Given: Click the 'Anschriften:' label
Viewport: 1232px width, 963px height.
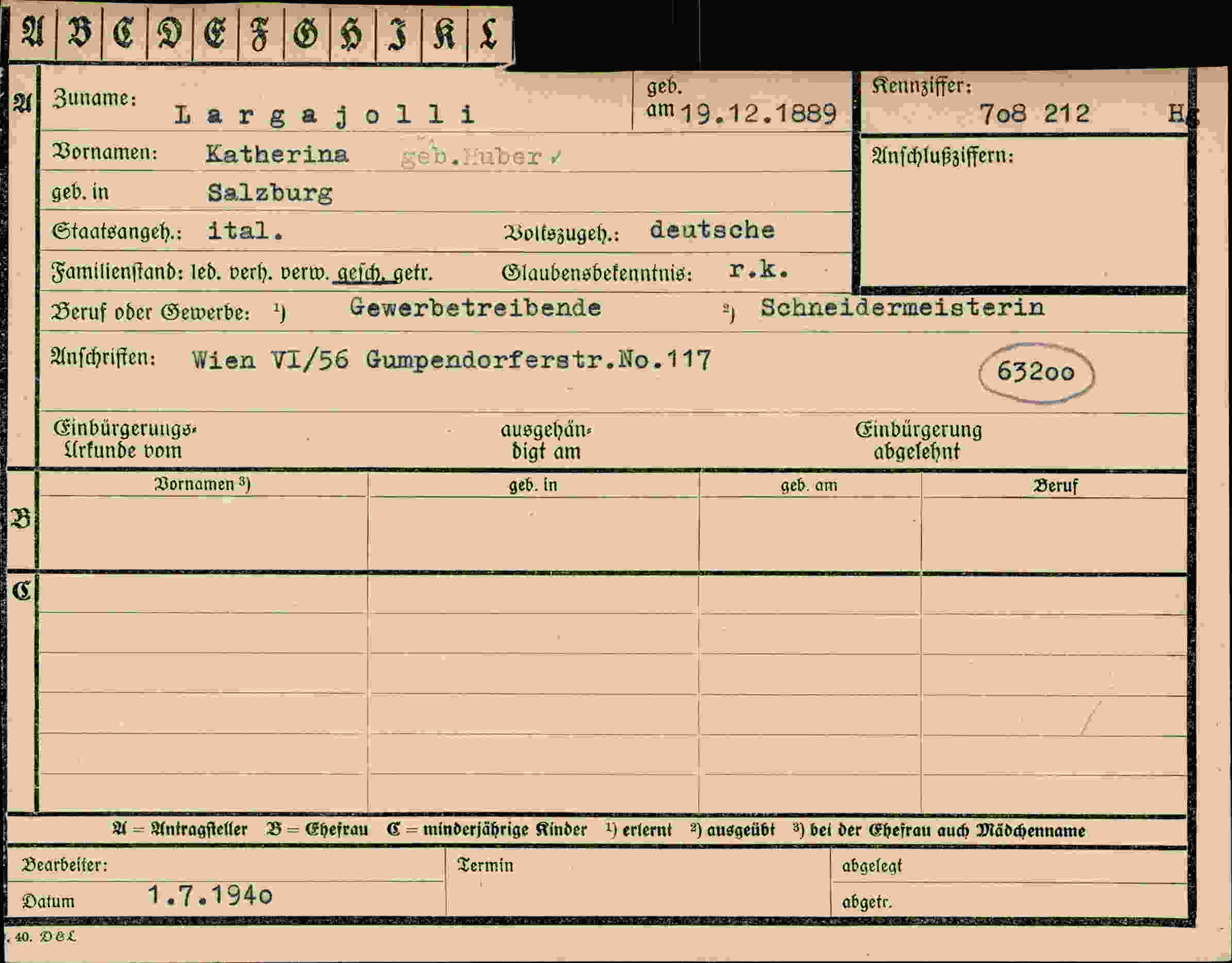Looking at the screenshot, I should (x=103, y=357).
